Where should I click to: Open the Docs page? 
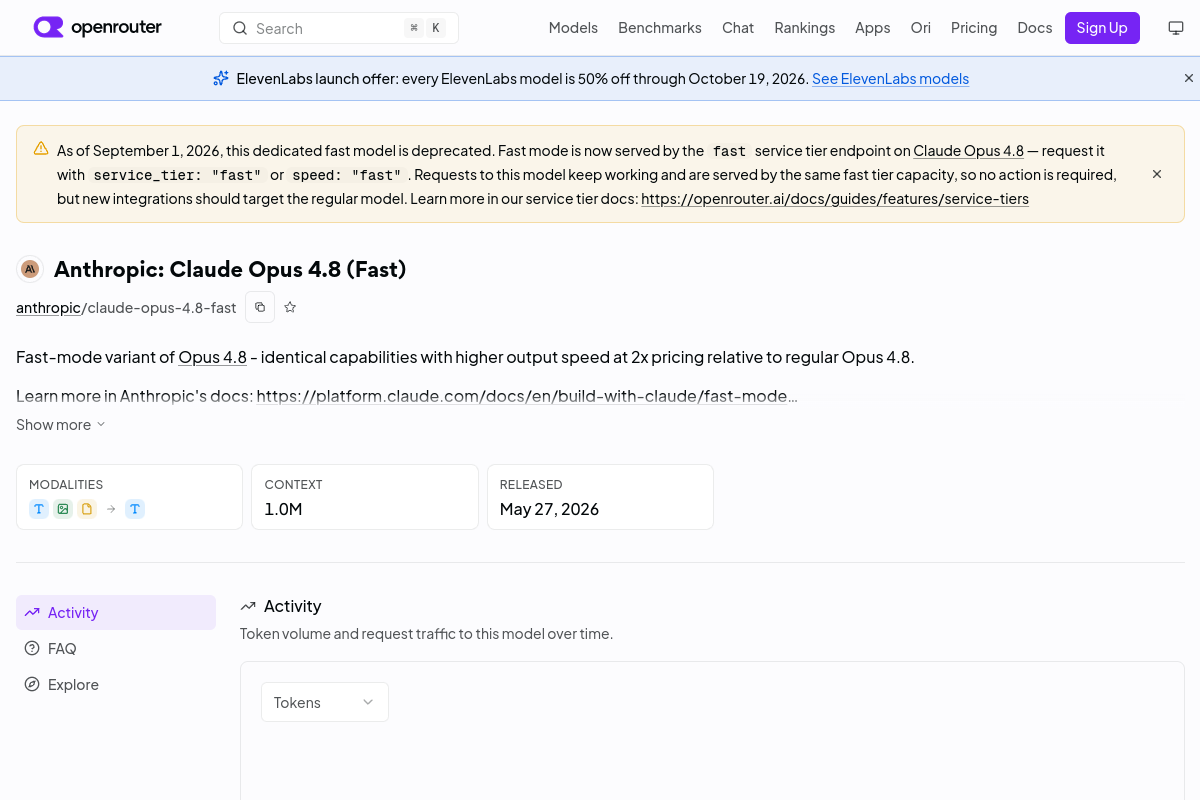1035,28
